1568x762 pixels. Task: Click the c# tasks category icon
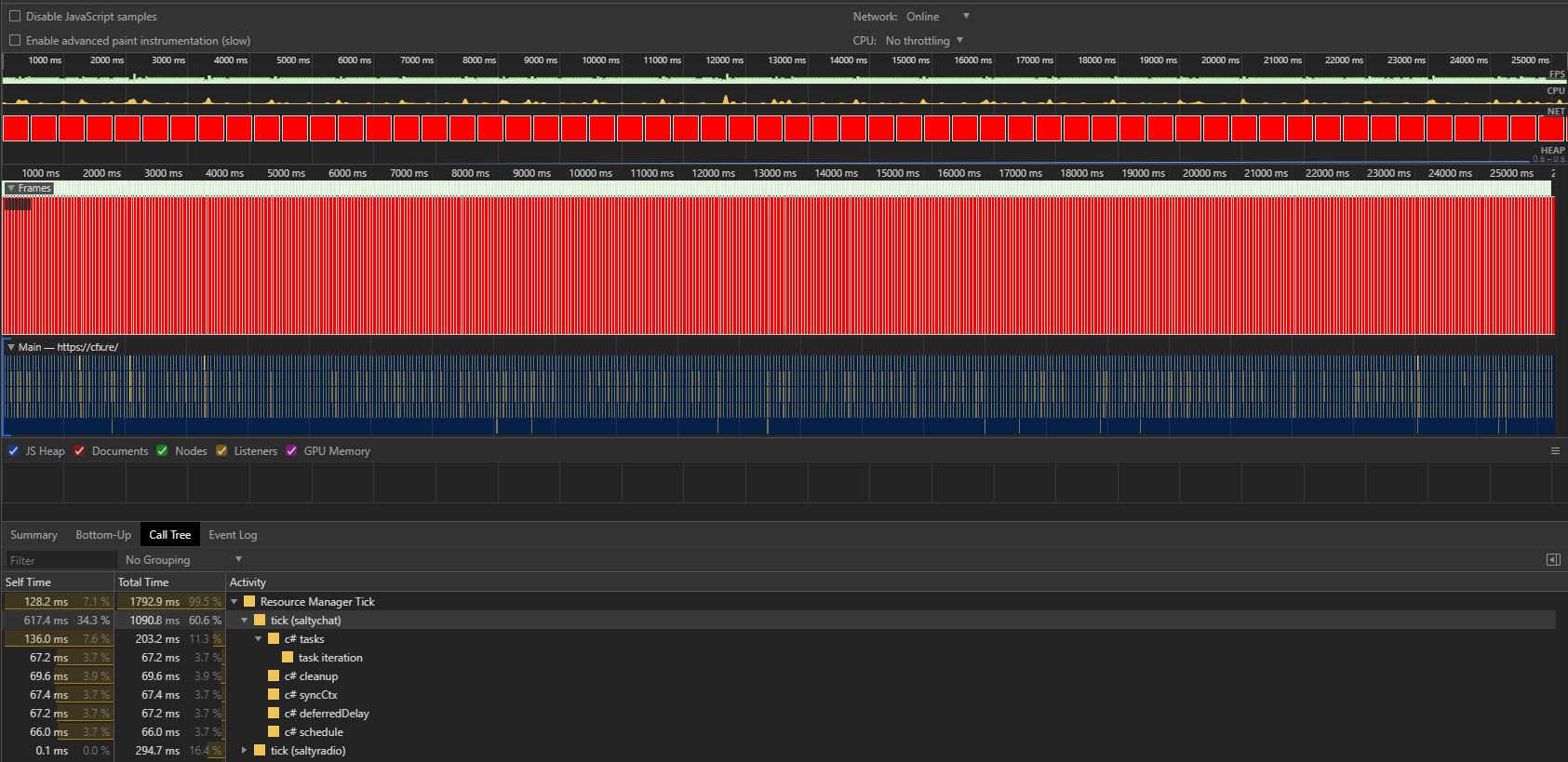point(274,639)
